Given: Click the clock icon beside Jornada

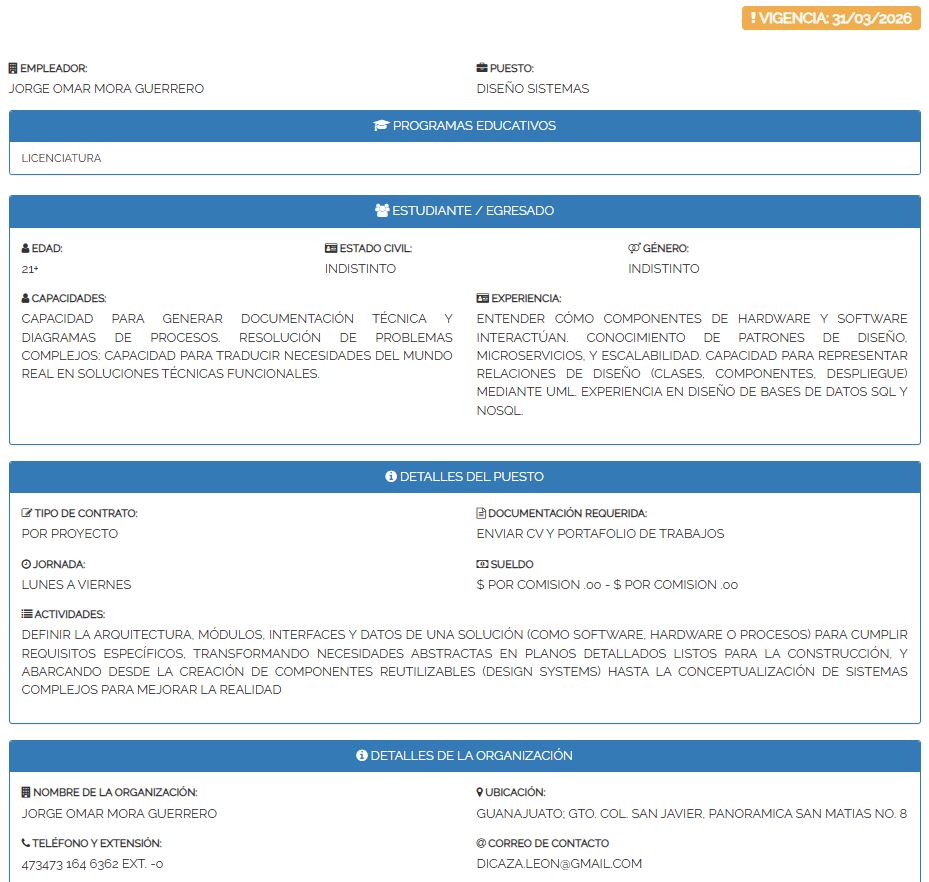Looking at the screenshot, I should 26,564.
